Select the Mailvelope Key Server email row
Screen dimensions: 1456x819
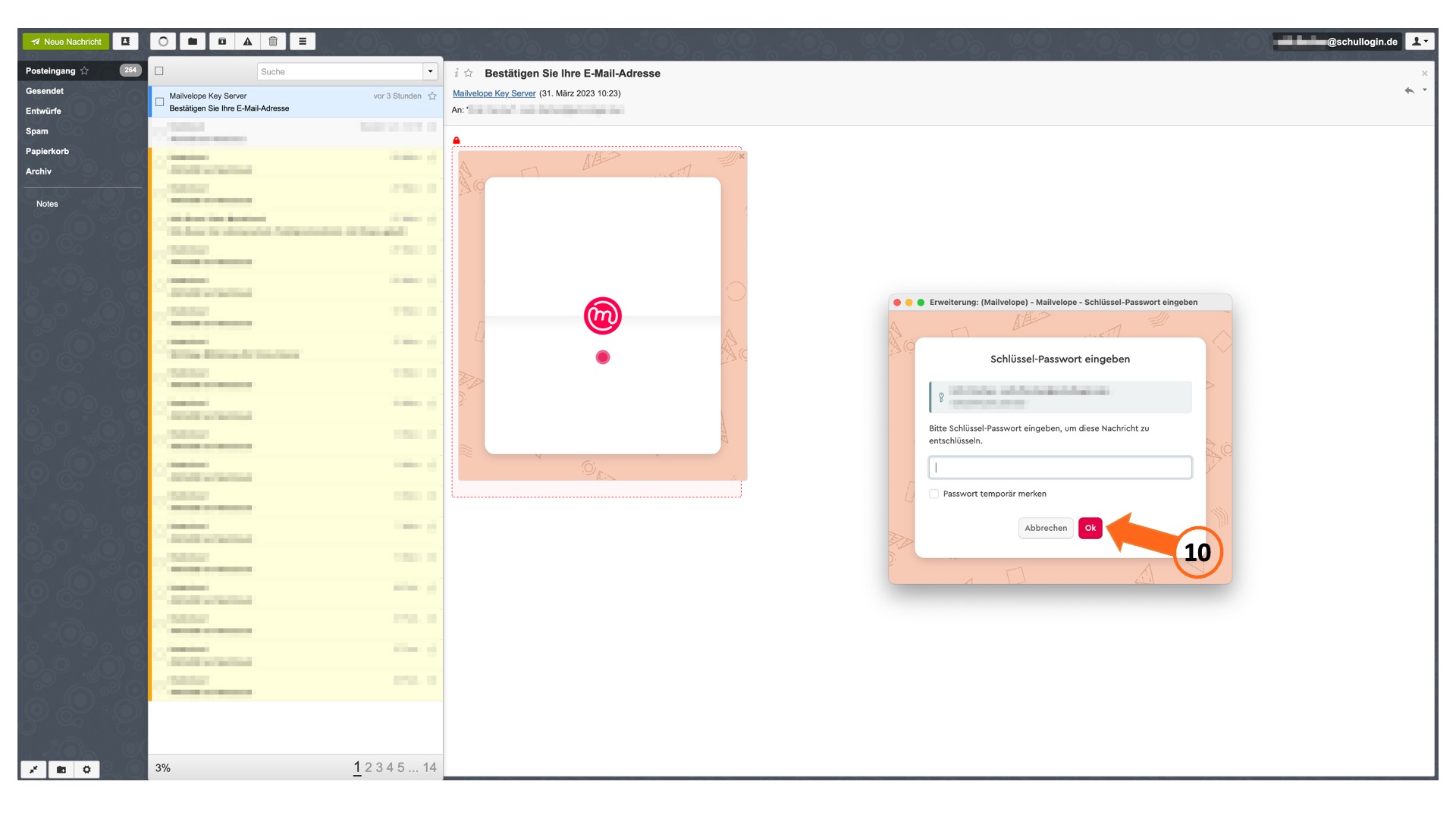coord(296,102)
